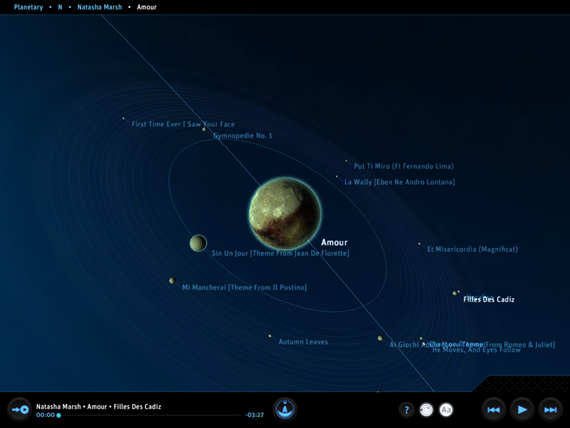Skip to the next track
Screen dimensions: 570x428
click(550, 410)
